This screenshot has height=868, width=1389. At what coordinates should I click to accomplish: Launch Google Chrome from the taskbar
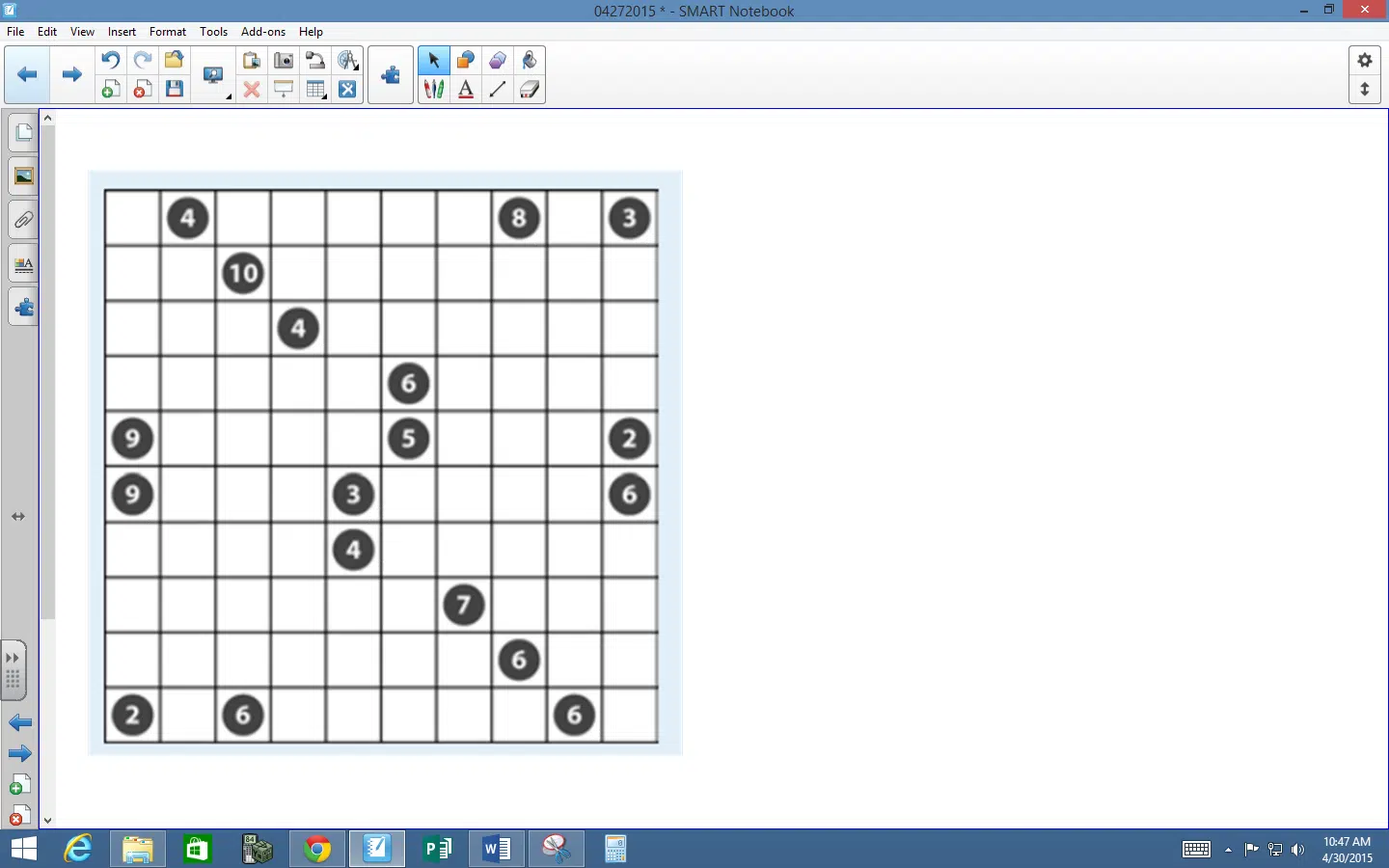tap(317, 849)
